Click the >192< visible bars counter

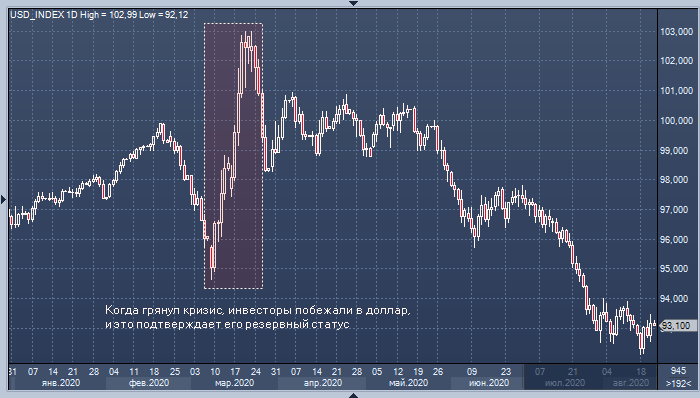(678, 383)
